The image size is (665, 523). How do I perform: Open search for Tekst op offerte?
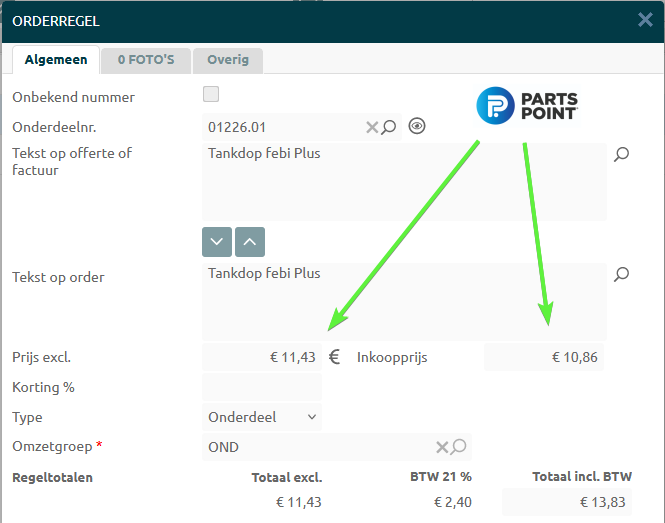point(621,154)
